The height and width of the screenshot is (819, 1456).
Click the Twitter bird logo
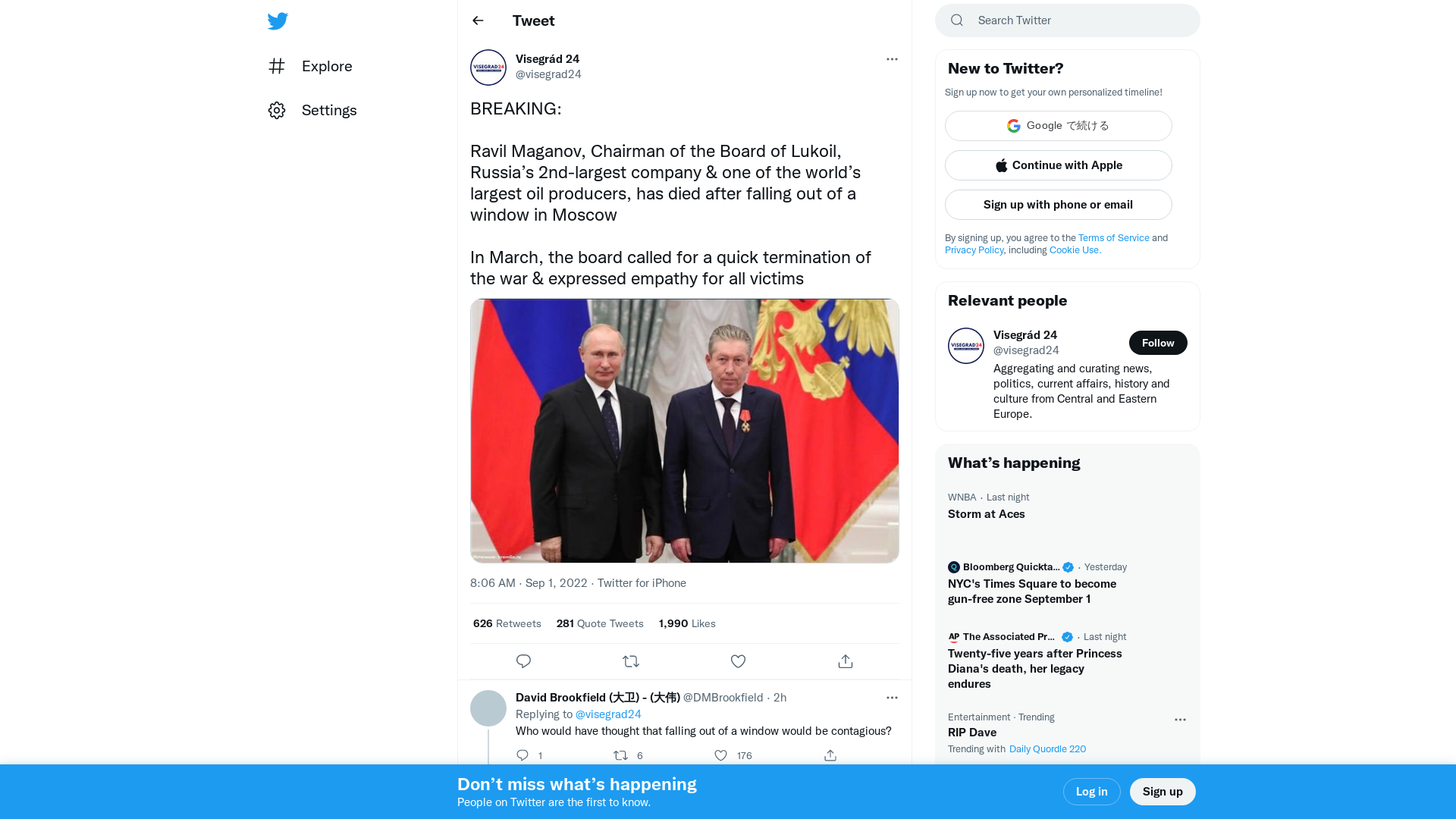pos(278,21)
